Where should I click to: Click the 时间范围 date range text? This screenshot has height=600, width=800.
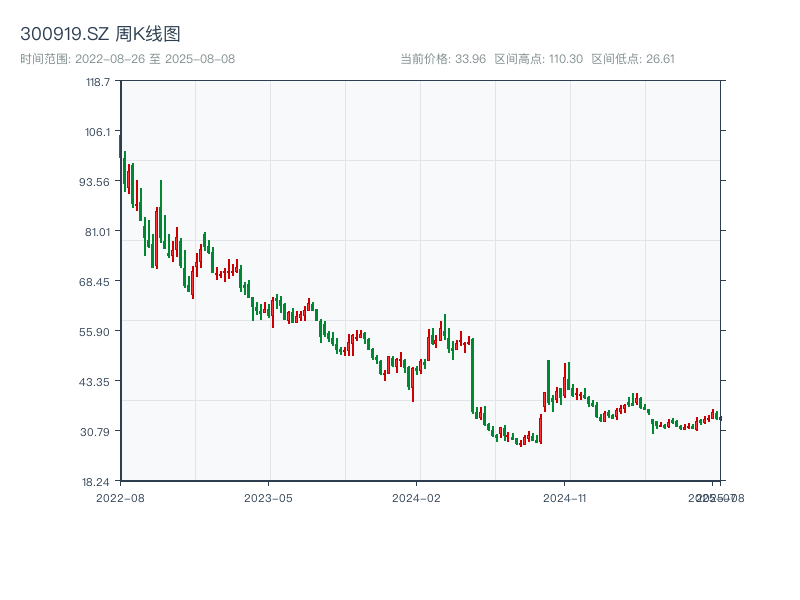[x=127, y=59]
